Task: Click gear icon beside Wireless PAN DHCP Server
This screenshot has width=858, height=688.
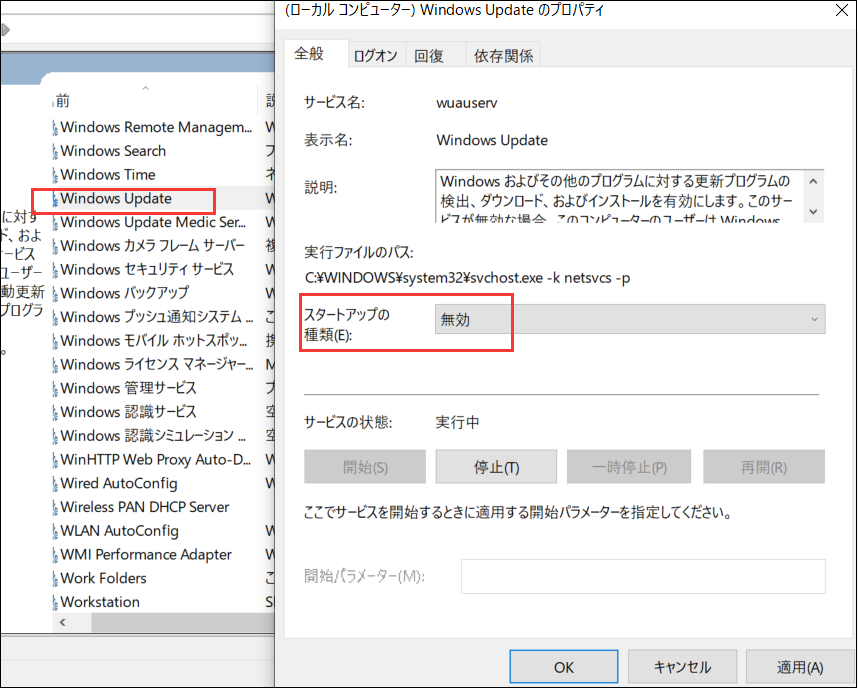Action: 55,507
